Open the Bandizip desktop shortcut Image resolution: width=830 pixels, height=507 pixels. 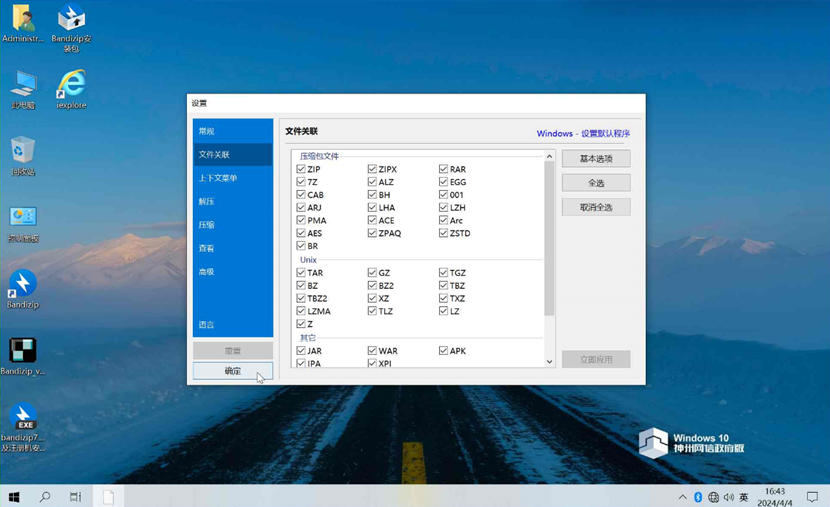[23, 289]
